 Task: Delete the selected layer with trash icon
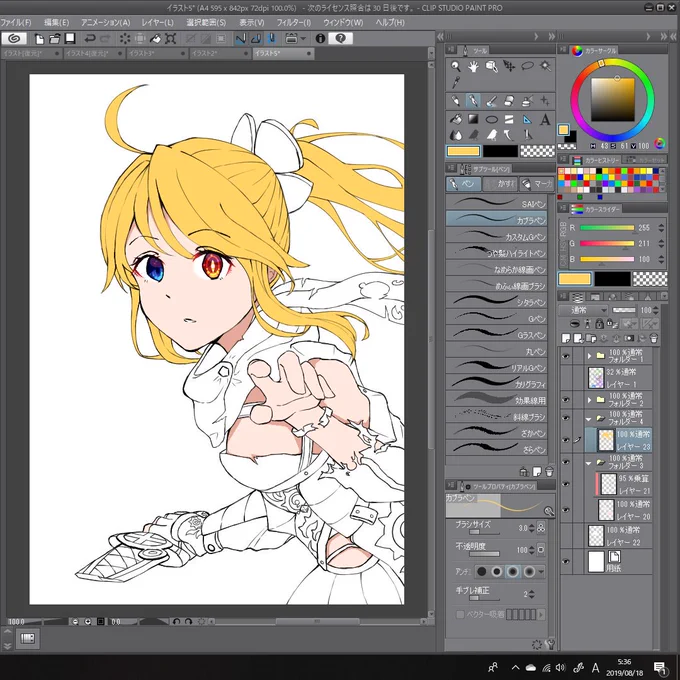point(654,338)
